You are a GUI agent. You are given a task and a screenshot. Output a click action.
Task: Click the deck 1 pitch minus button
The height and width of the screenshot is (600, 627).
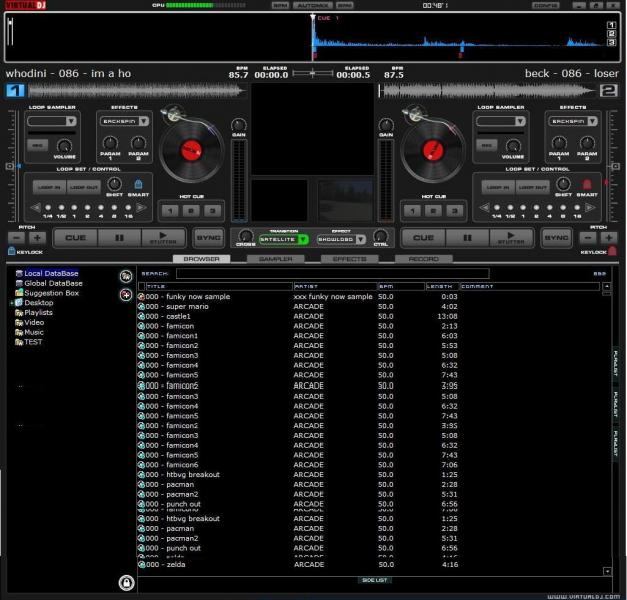tap(16, 238)
